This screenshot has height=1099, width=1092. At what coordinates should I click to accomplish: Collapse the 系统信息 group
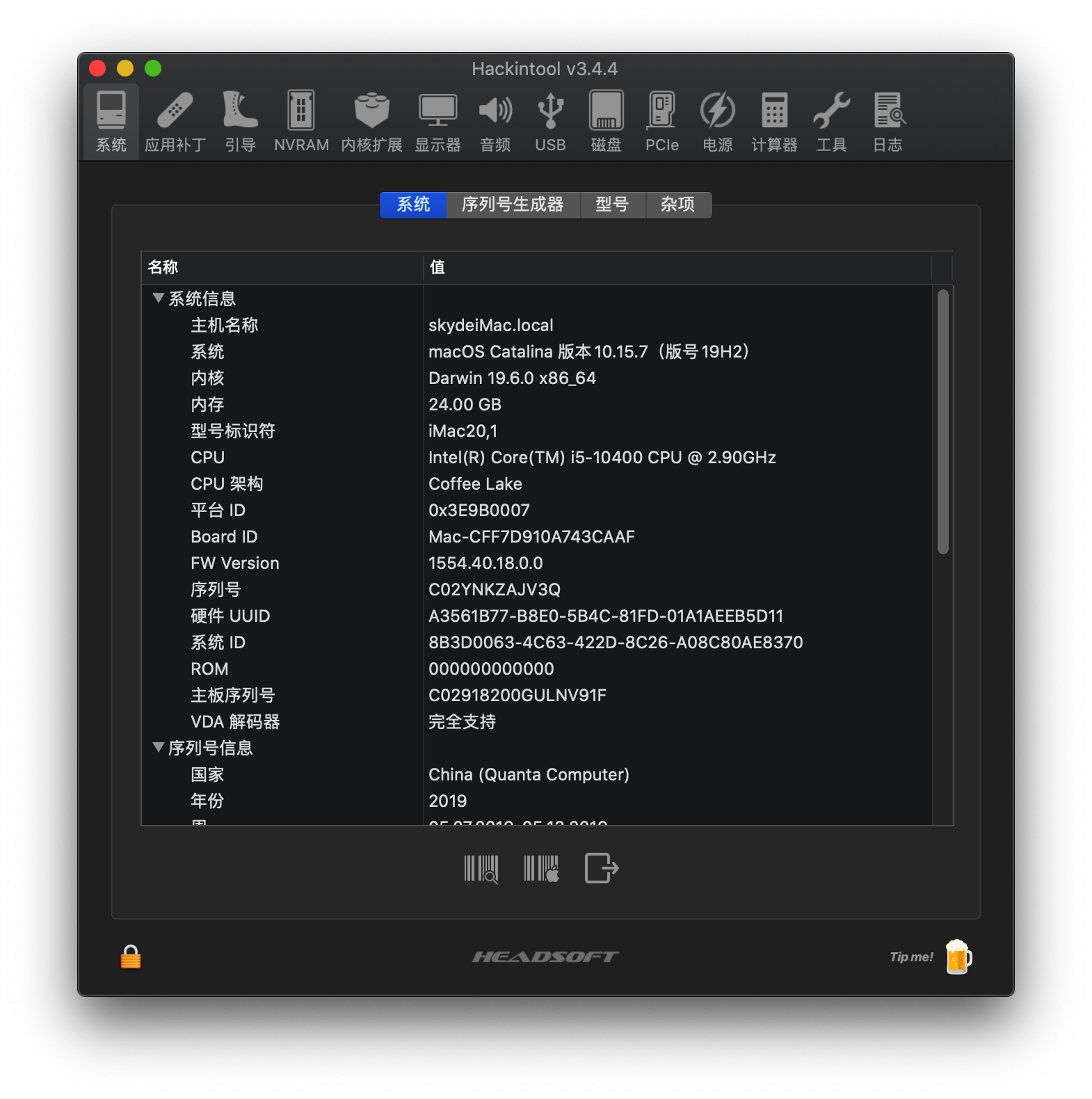pyautogui.click(x=158, y=298)
